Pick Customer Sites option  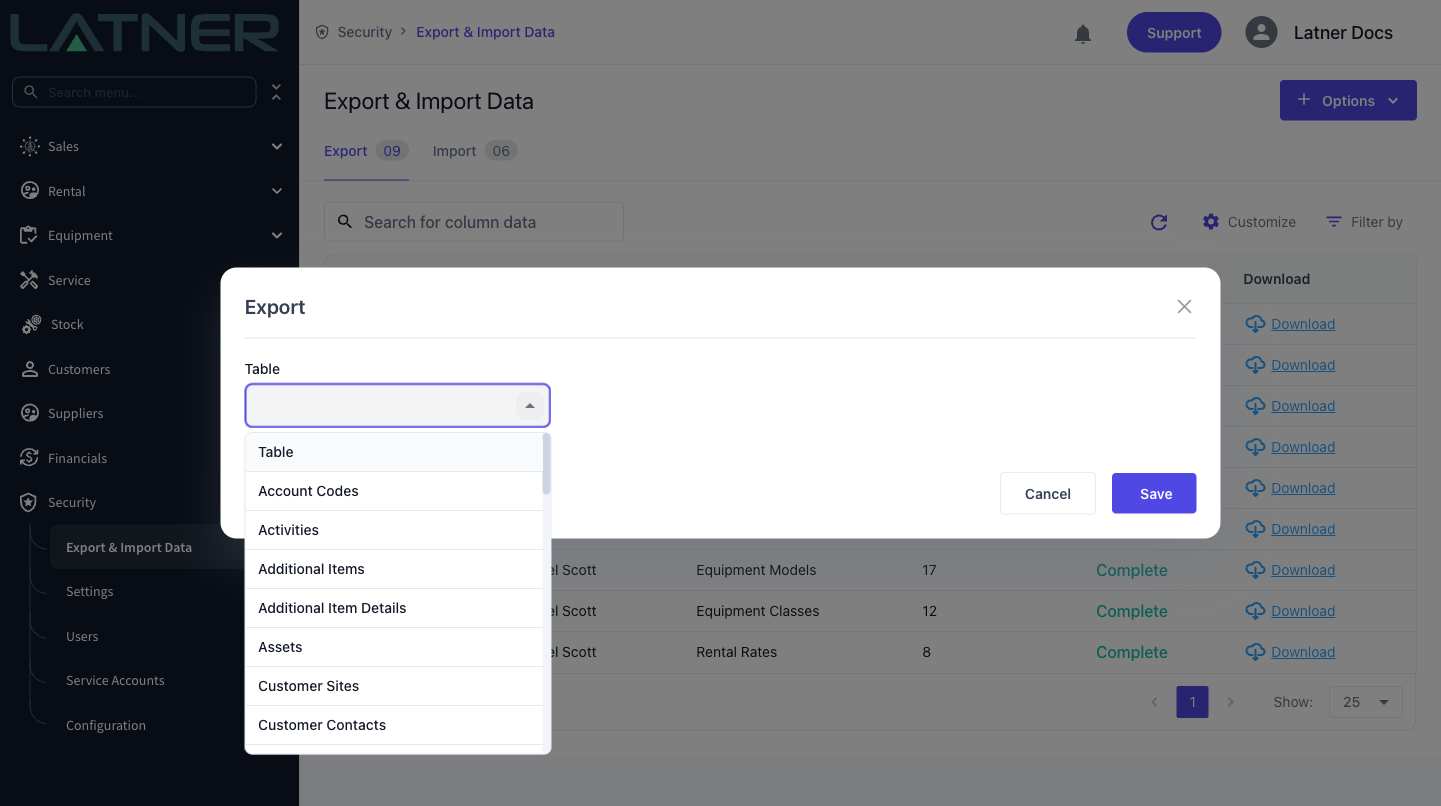[x=394, y=686]
